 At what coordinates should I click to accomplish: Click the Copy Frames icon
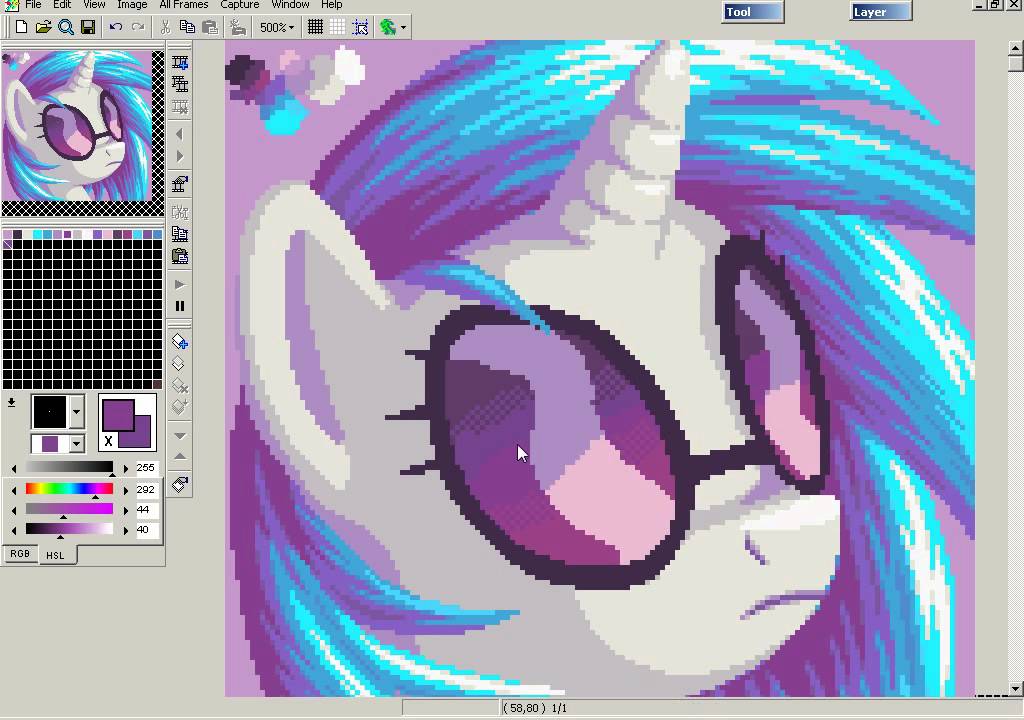pos(180,234)
